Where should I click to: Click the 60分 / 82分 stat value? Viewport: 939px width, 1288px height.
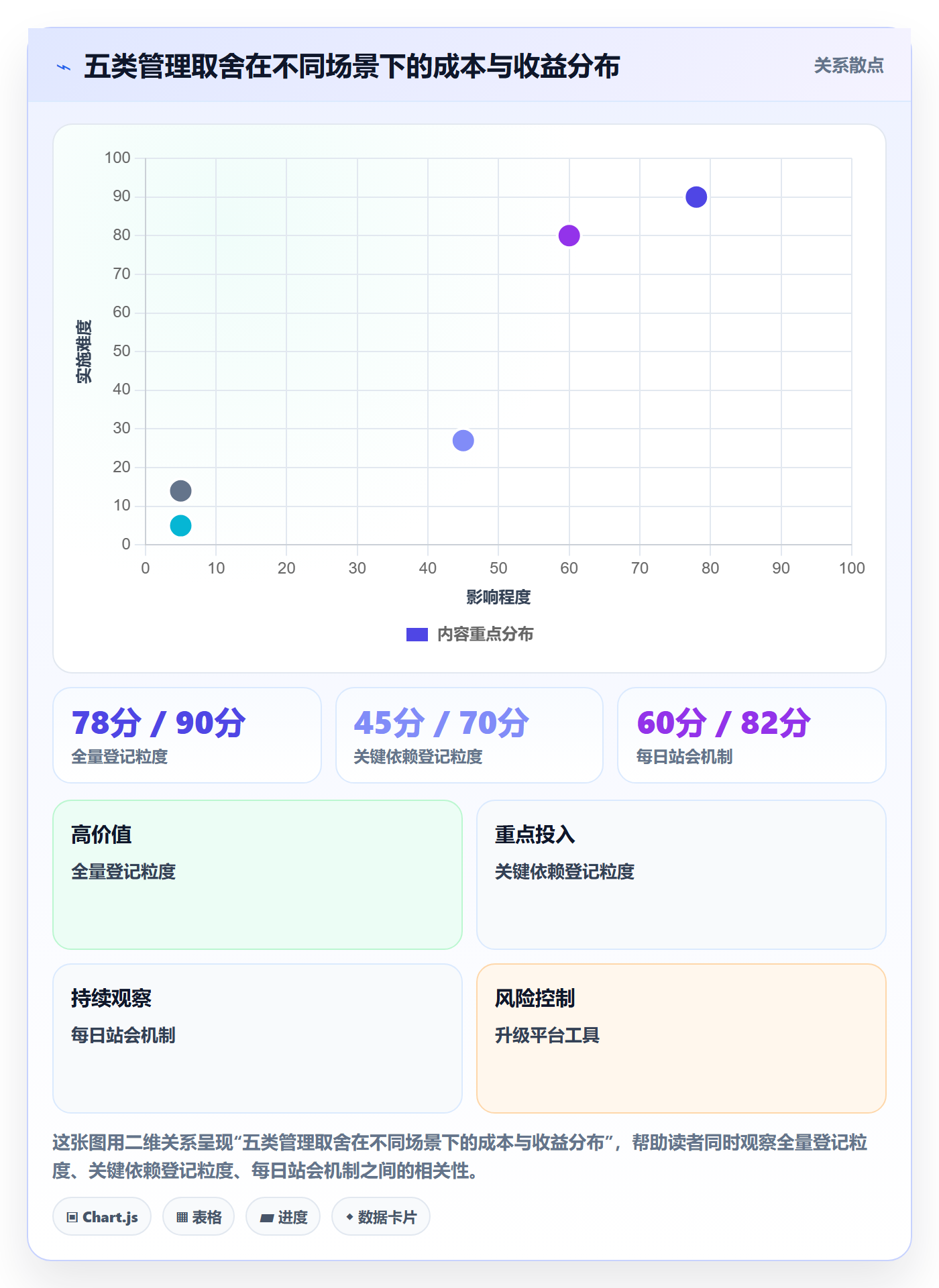724,723
